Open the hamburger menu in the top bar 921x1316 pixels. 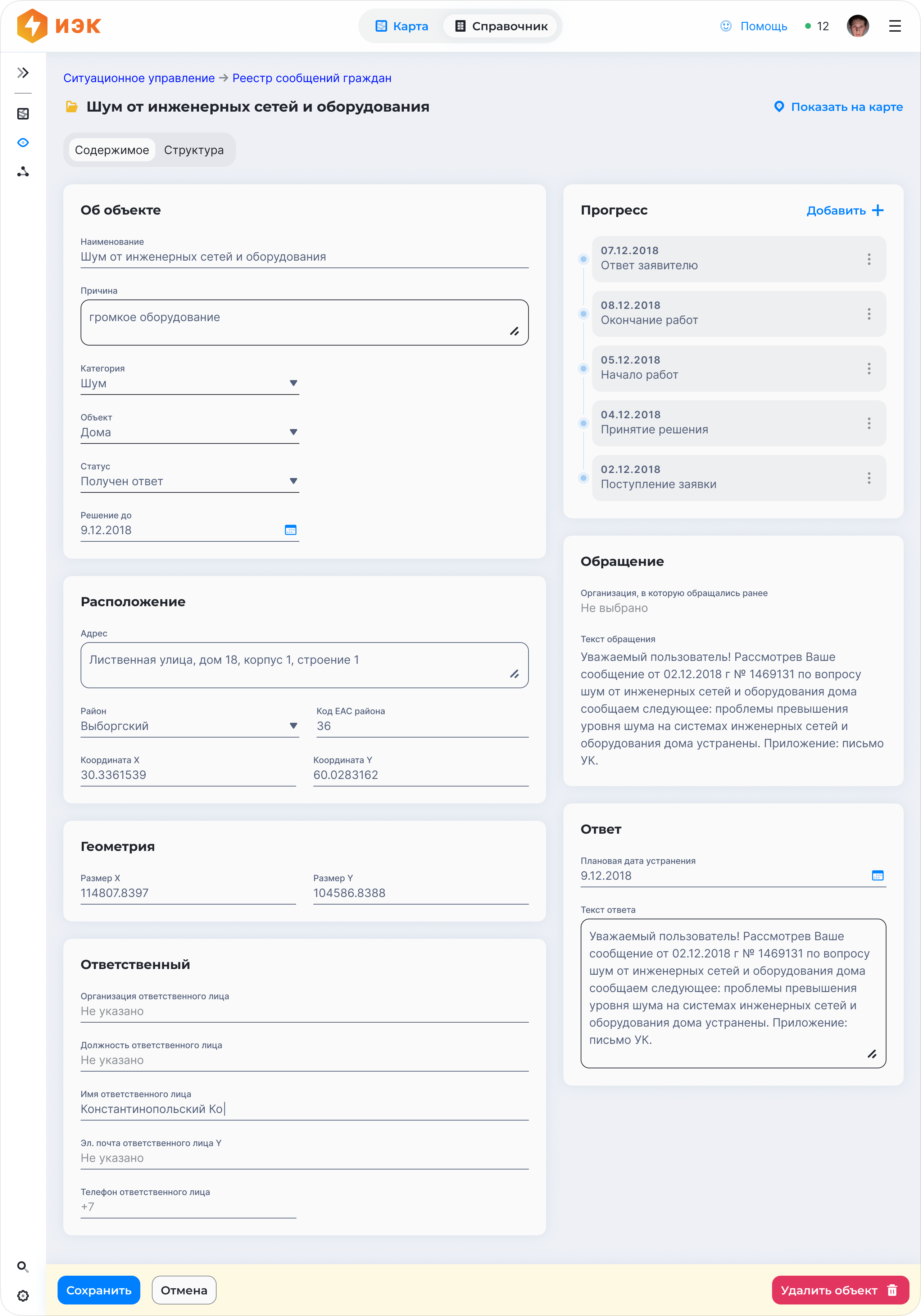(895, 26)
